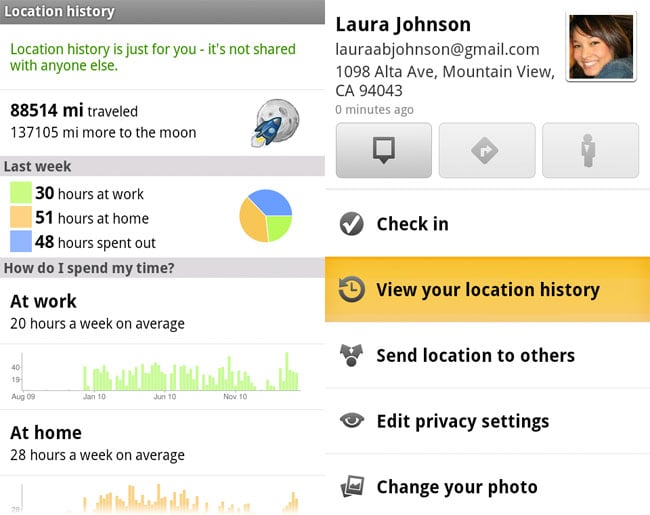Open Edit privacy settings
Image resolution: width=650 pixels, height=515 pixels.
487,421
